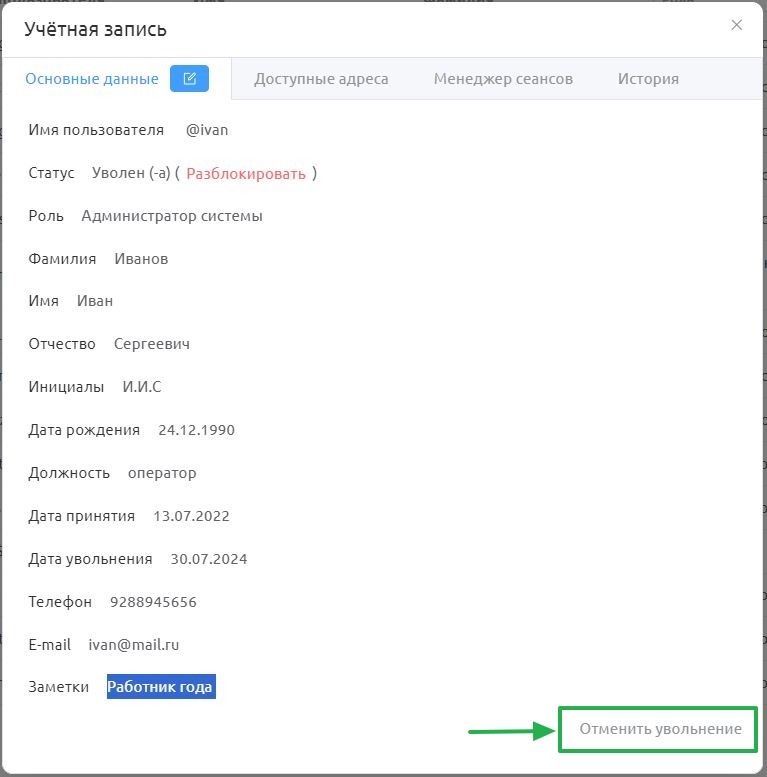Close the Учётная запись dialog
The height and width of the screenshot is (777, 767).
(x=736, y=25)
